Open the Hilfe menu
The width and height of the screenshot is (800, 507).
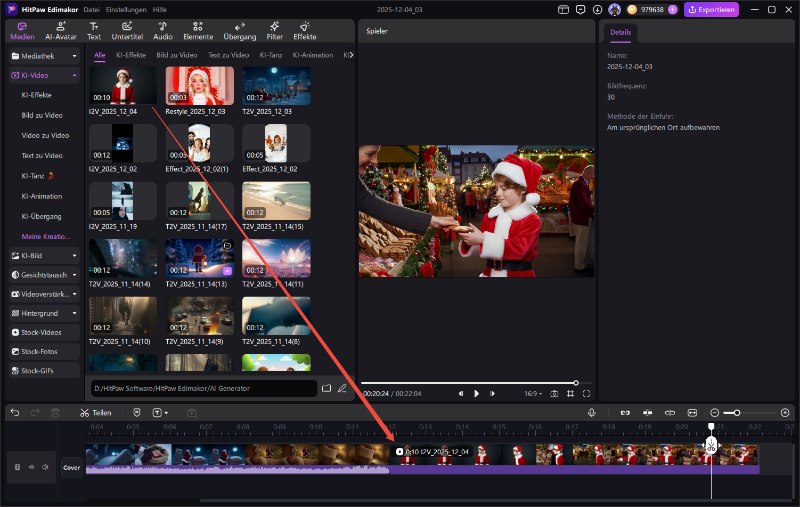[x=160, y=10]
